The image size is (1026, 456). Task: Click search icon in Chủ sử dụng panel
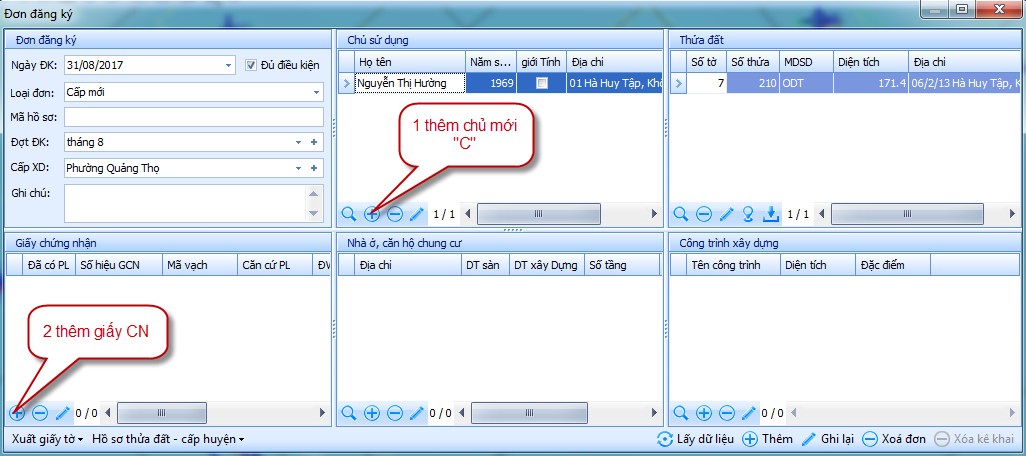click(x=349, y=213)
